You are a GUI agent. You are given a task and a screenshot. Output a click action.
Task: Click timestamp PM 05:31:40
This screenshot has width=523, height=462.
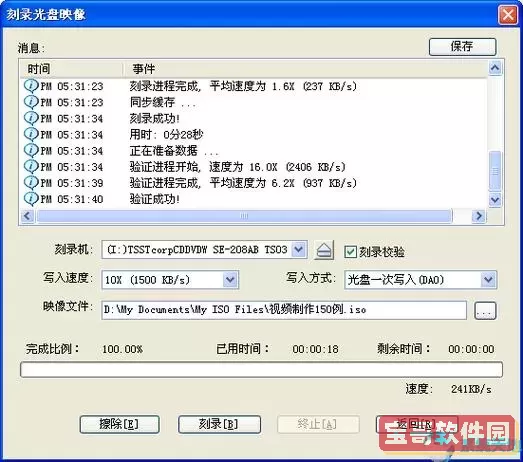click(72, 199)
